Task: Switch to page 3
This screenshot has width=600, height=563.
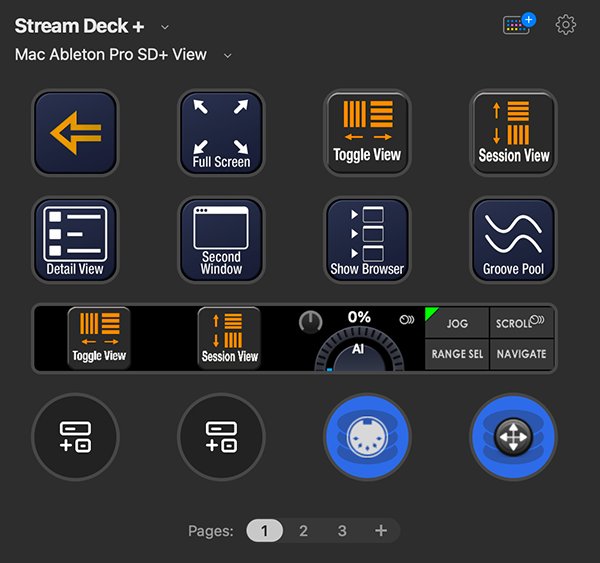Action: 342,530
